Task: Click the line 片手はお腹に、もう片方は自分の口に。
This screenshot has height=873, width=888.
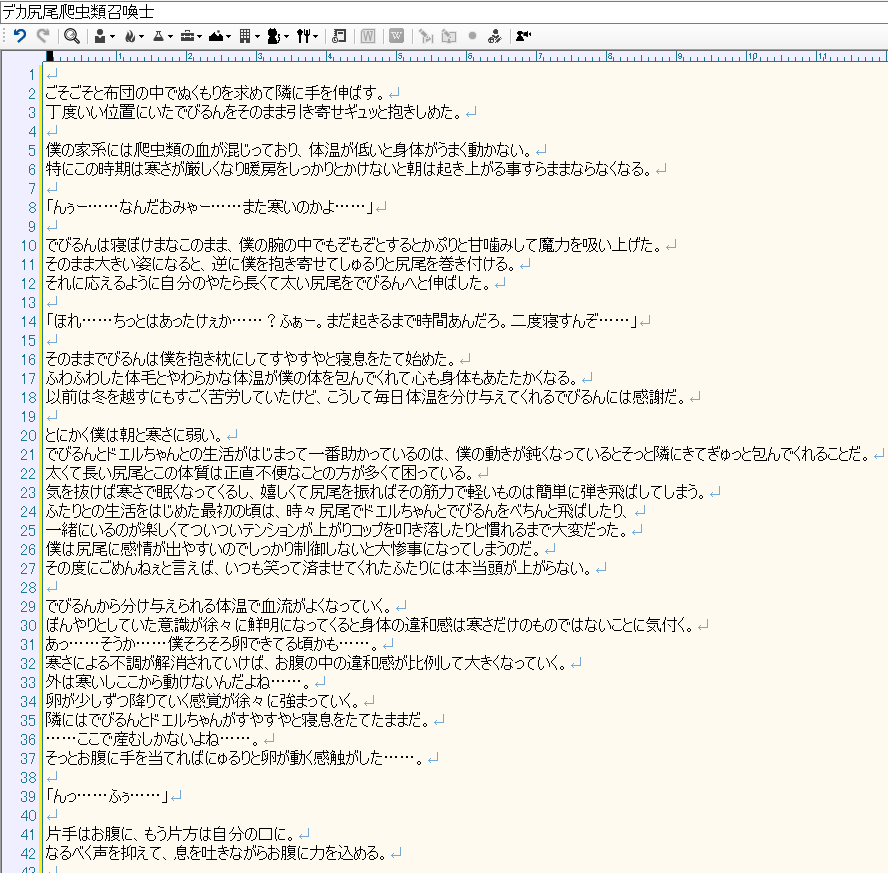Action: (170, 834)
